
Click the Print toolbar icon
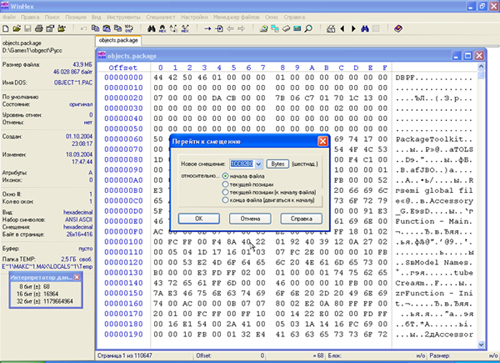click(39, 29)
